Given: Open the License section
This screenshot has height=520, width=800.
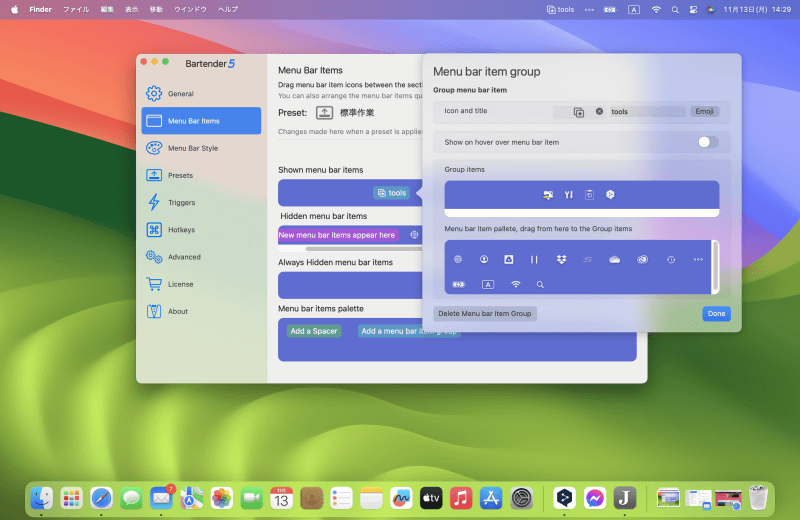Looking at the screenshot, I should [x=201, y=284].
